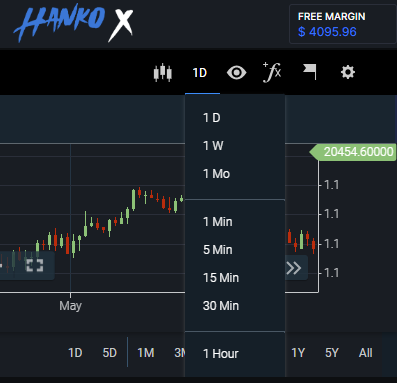Set chart range to 5Y

point(332,353)
